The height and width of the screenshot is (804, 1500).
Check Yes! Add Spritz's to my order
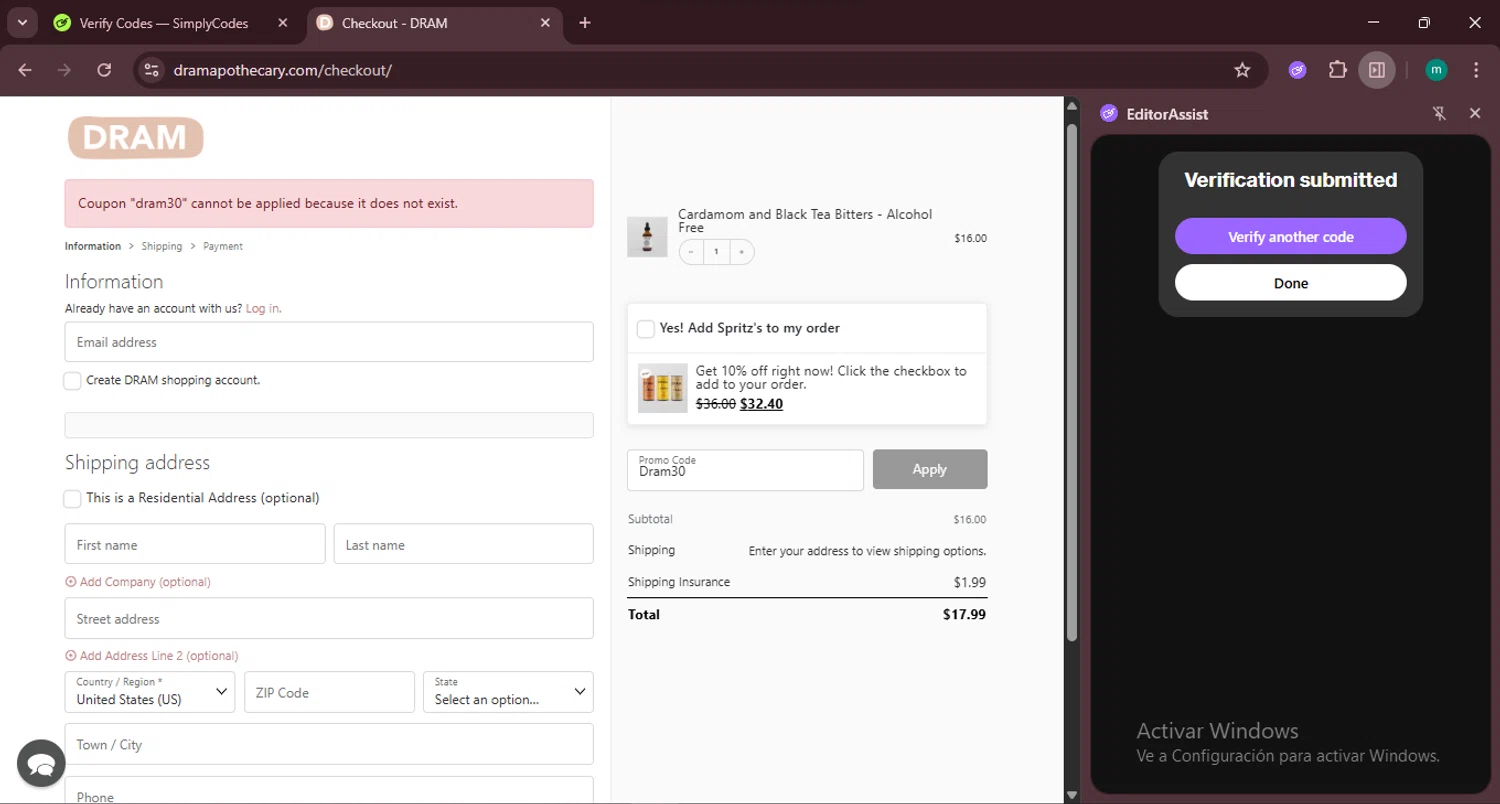click(x=646, y=329)
